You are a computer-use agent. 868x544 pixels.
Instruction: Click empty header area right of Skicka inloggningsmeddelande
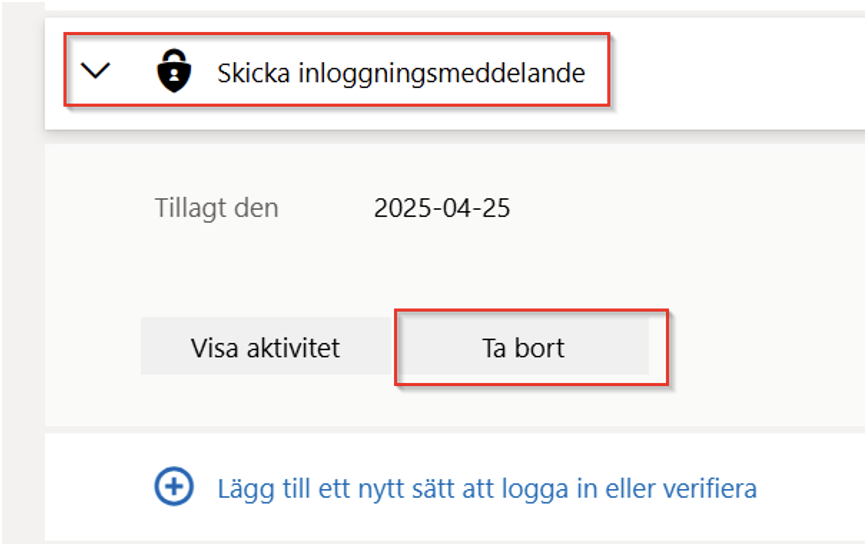736,73
